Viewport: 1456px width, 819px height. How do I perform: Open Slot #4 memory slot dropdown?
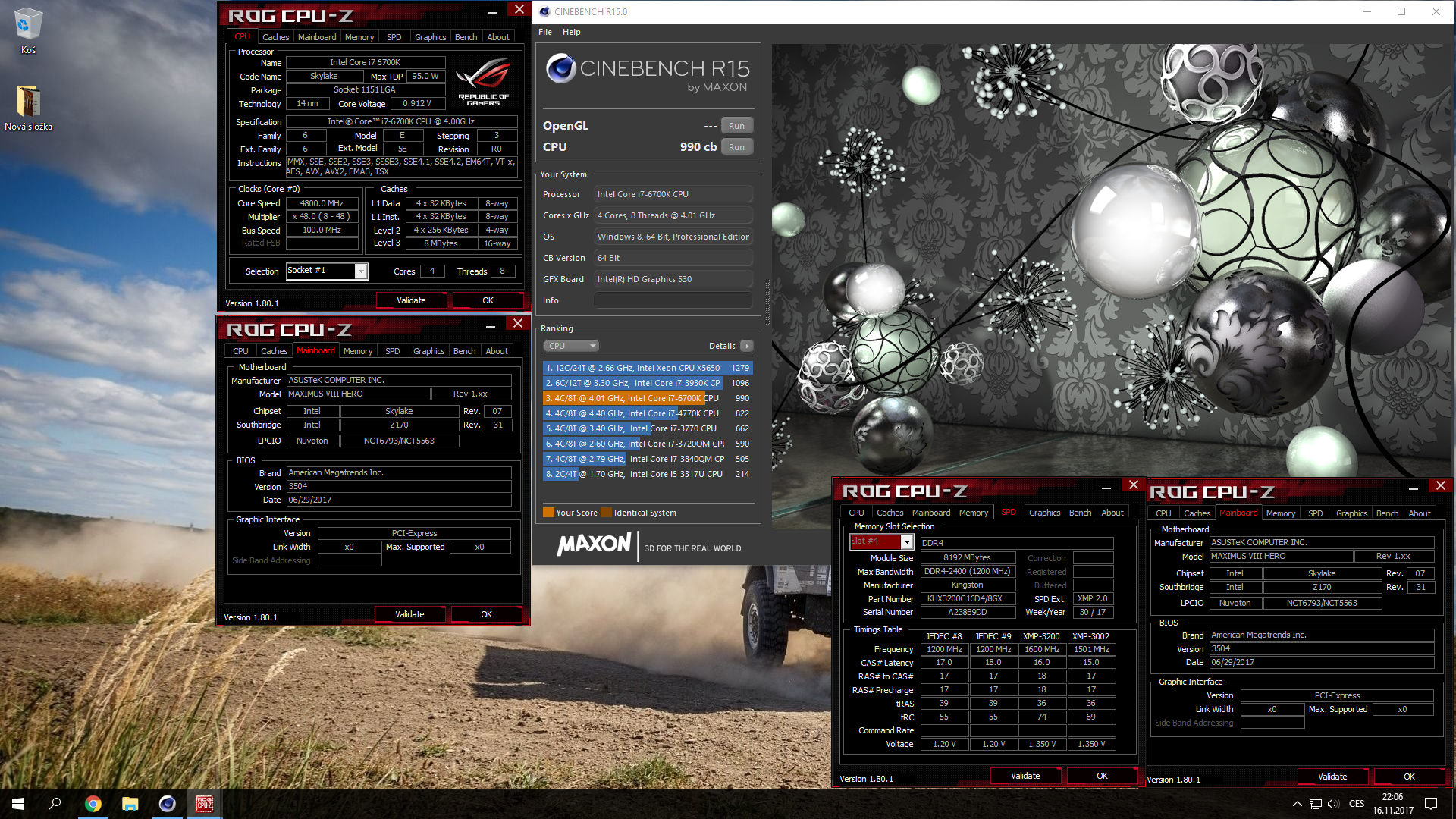pyautogui.click(x=906, y=541)
